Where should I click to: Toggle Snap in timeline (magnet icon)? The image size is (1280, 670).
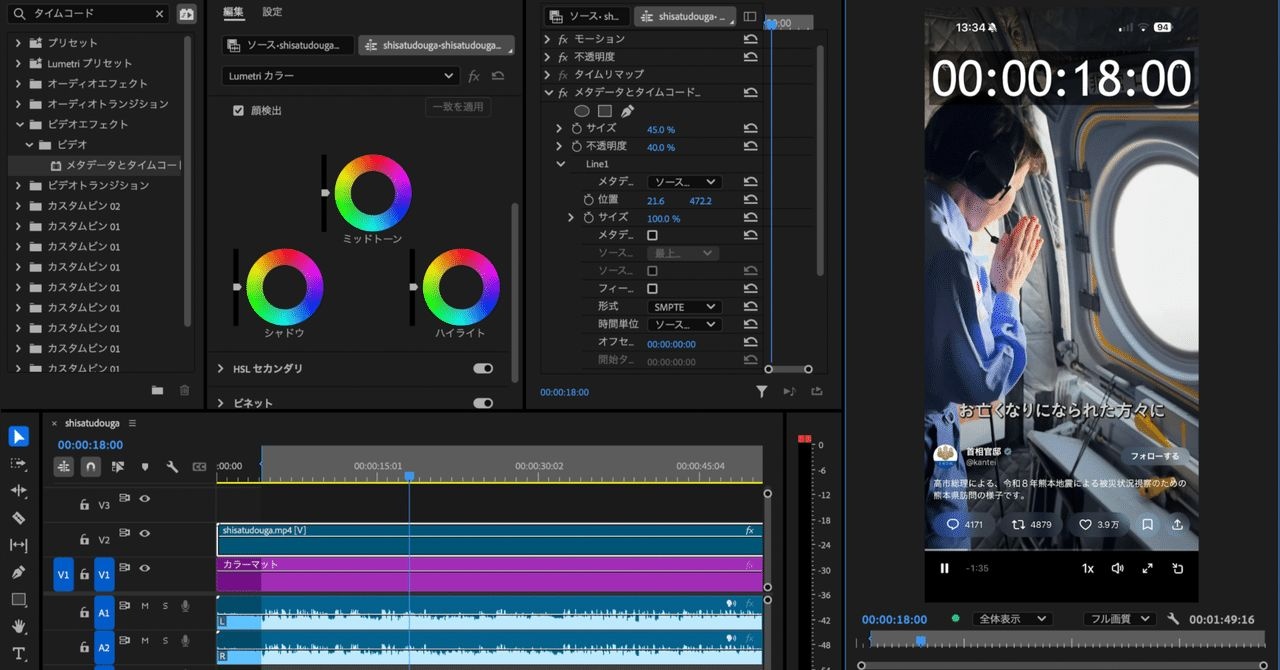tap(91, 466)
